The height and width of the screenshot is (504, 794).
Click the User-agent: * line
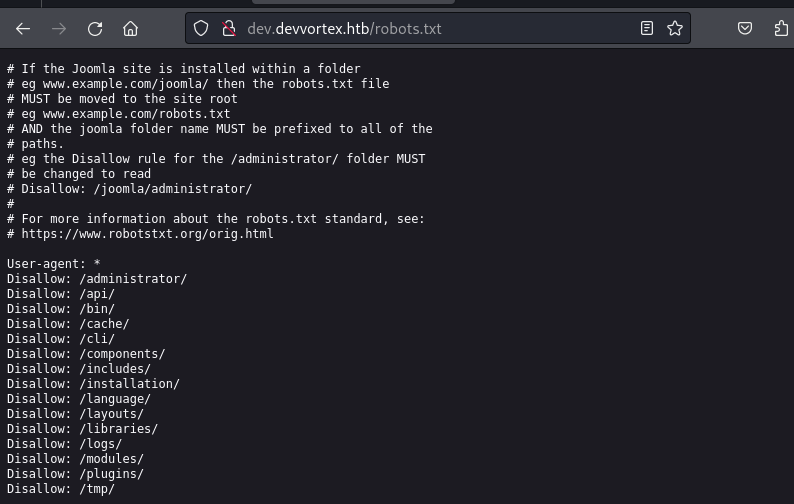(54, 264)
